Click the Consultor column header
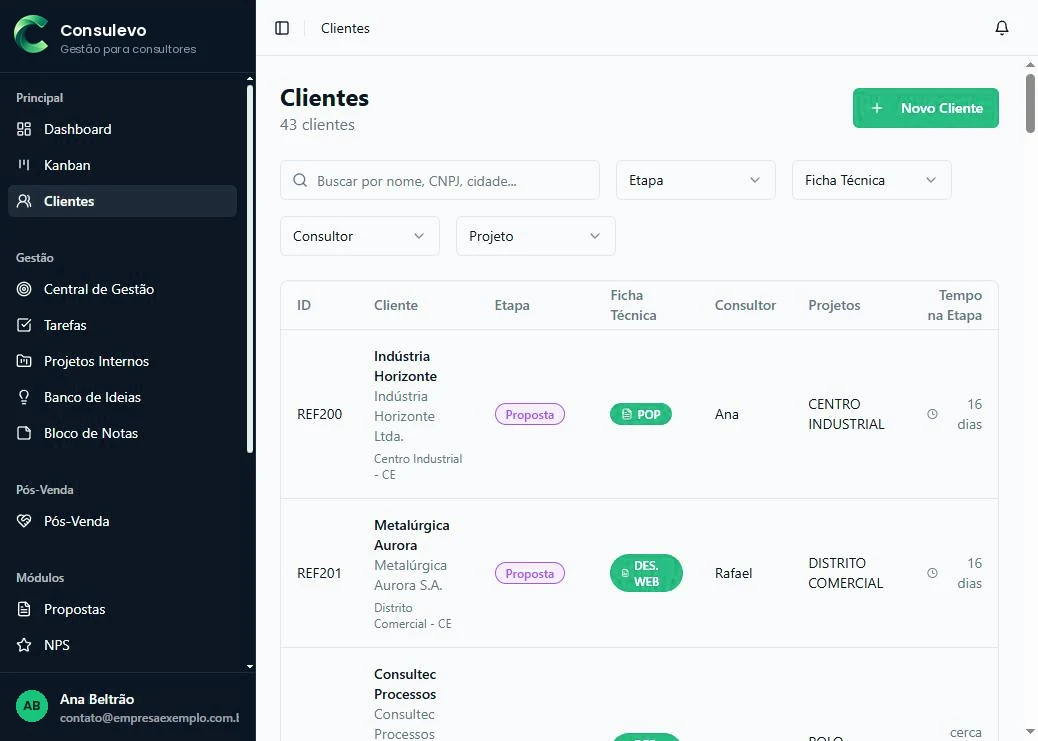 (745, 305)
